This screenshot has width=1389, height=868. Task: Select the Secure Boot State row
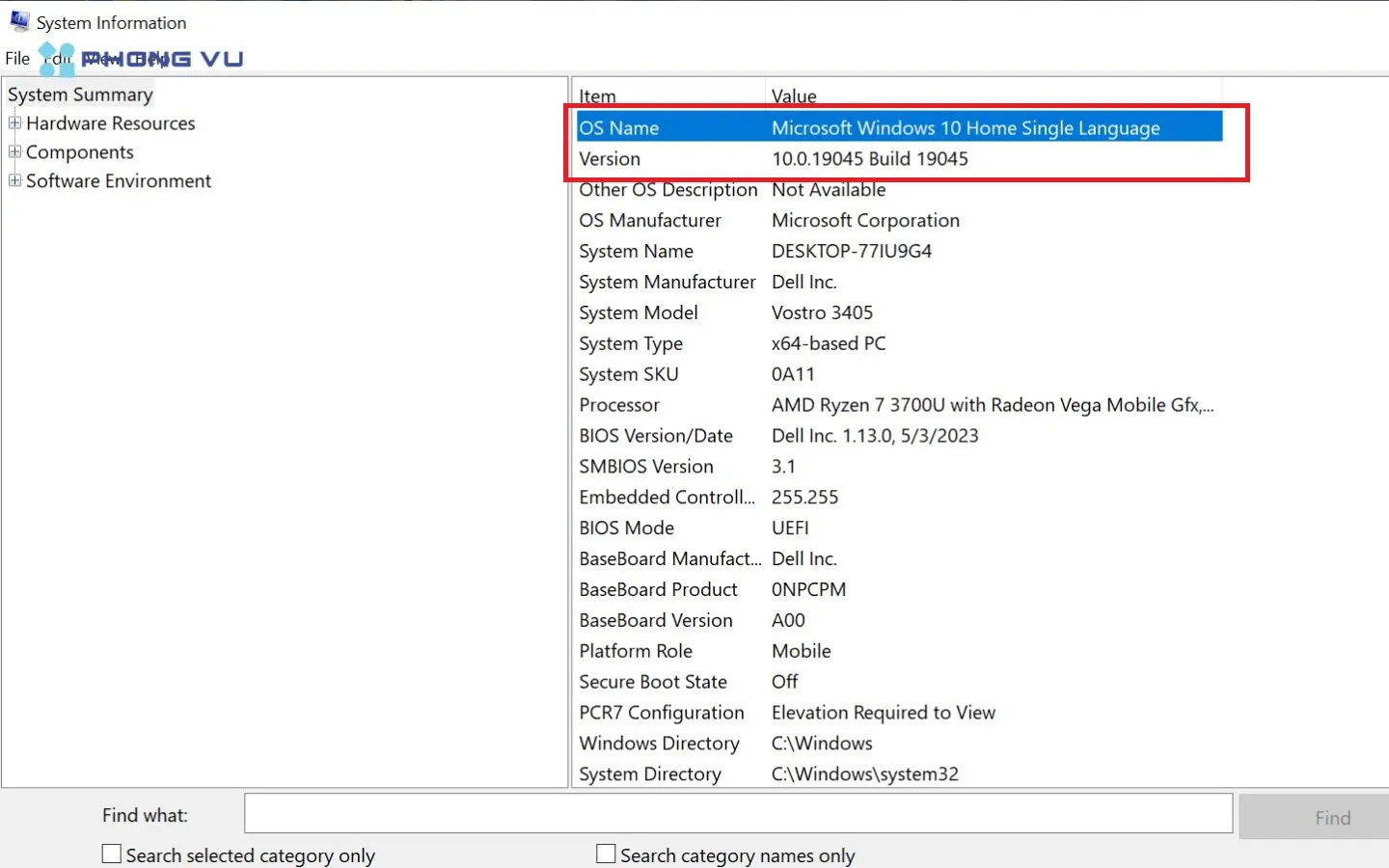pyautogui.click(x=653, y=682)
